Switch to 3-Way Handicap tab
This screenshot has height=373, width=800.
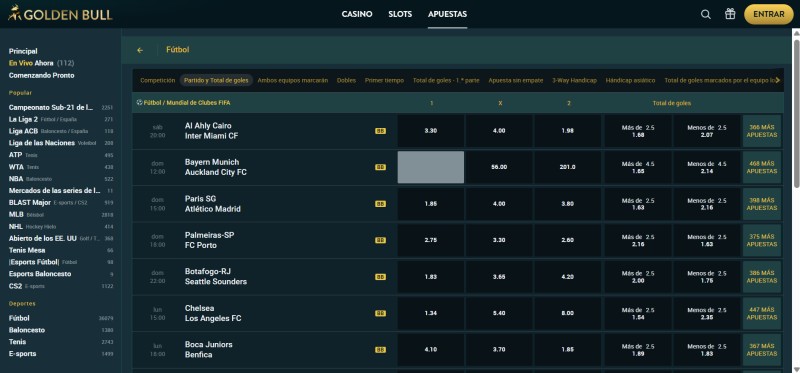574,81
